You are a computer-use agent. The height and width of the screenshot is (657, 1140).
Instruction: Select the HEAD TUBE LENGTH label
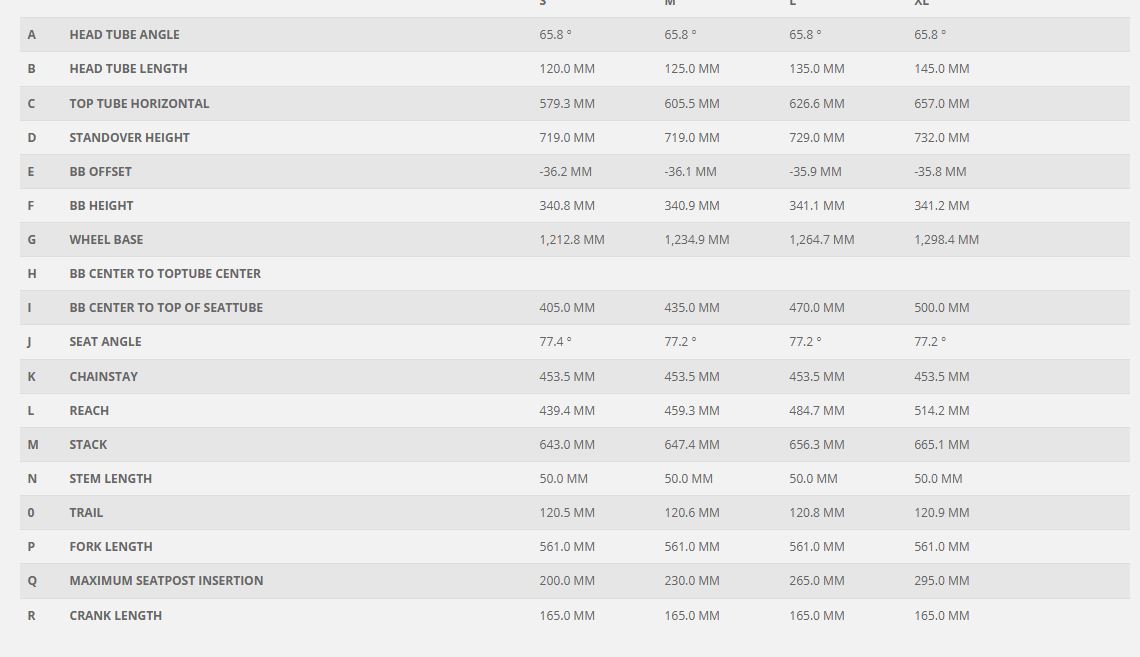click(x=129, y=68)
